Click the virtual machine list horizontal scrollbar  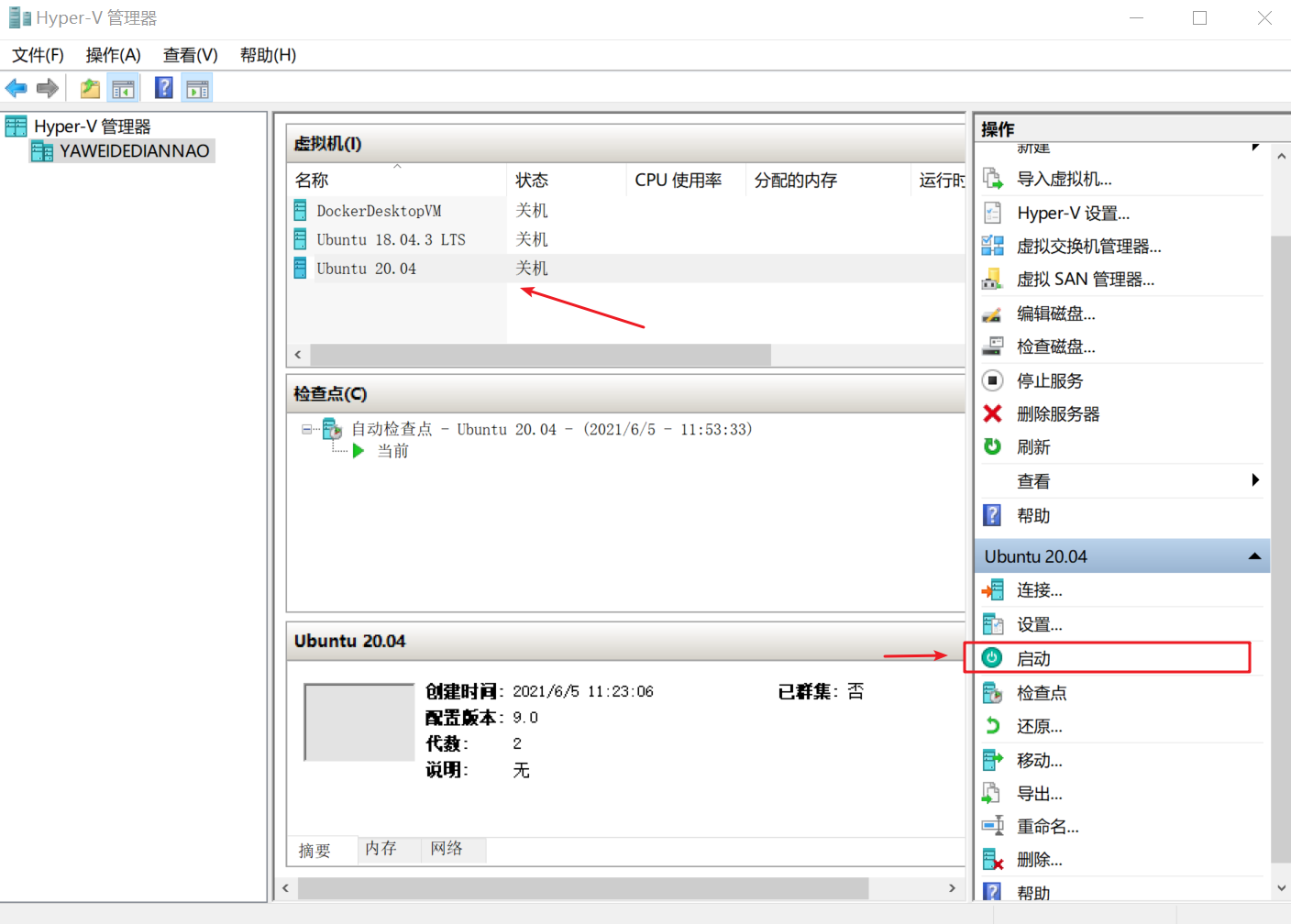pyautogui.click(x=540, y=354)
